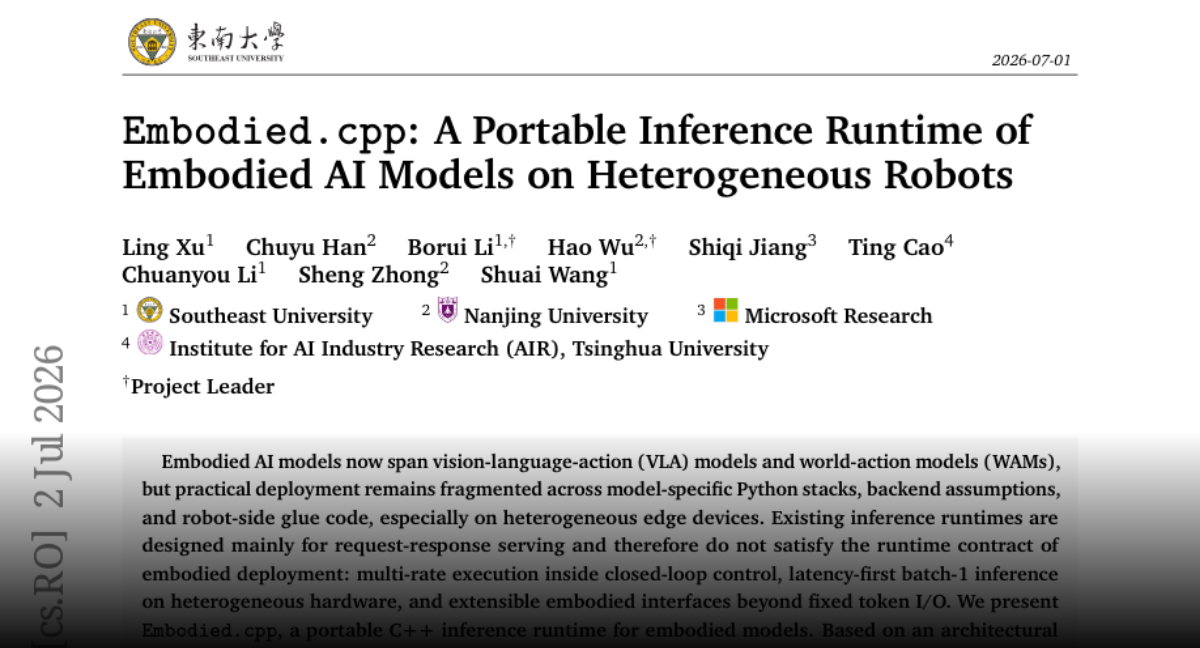This screenshot has height=648, width=1200.
Task: Click the Tsinghua University seal icon
Action: click(150, 343)
